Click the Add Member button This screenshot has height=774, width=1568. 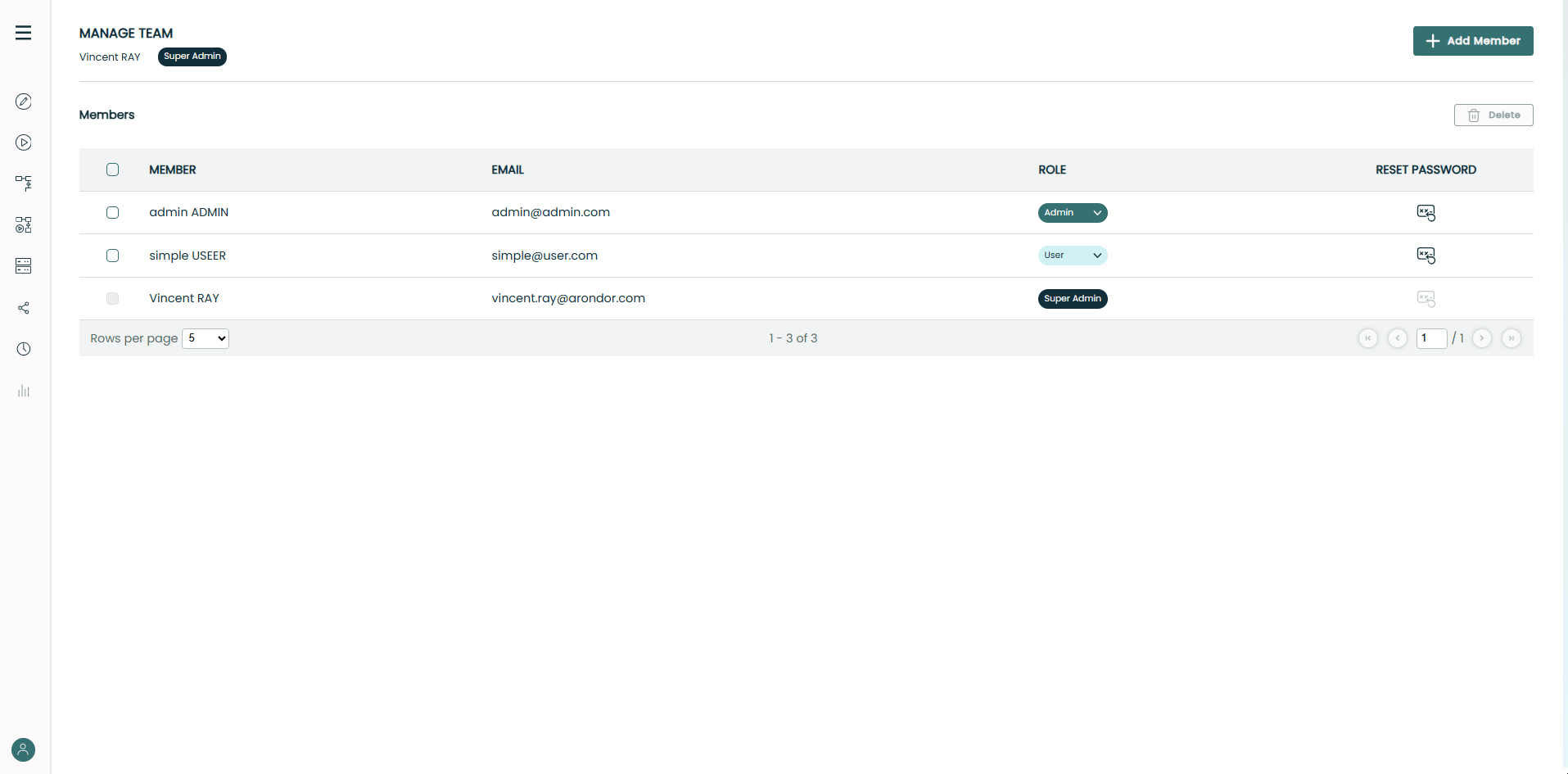(x=1472, y=41)
